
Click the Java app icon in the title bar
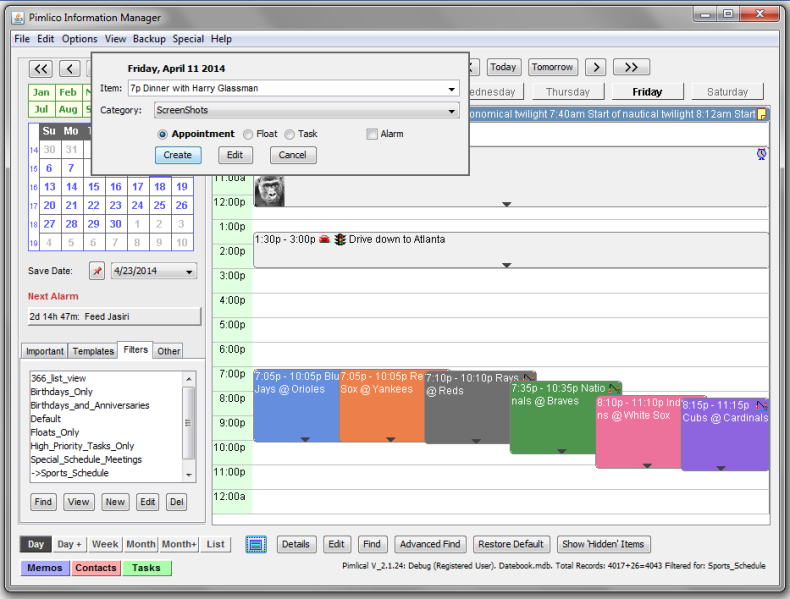pos(18,18)
